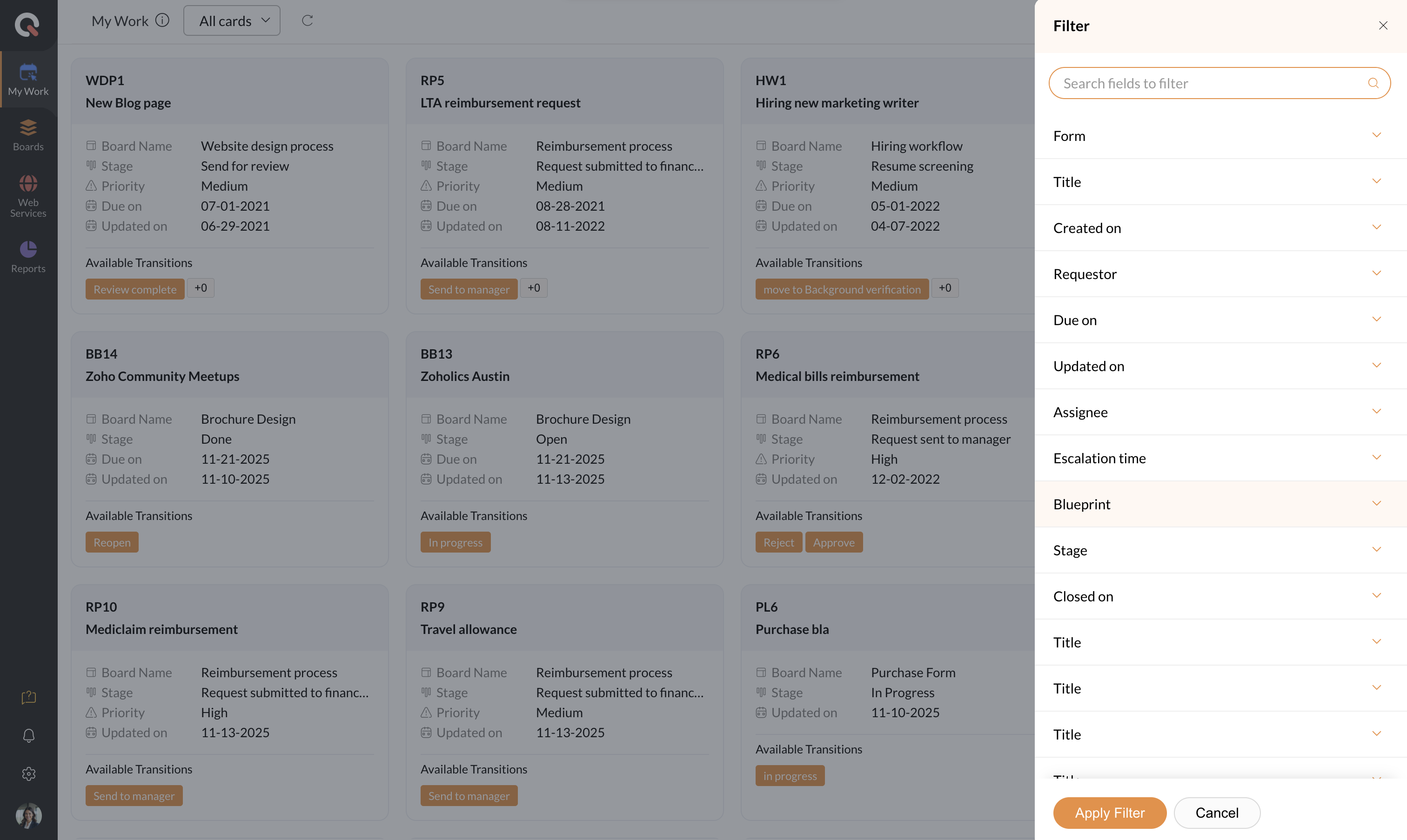Open My Work in sidebar

point(28,79)
